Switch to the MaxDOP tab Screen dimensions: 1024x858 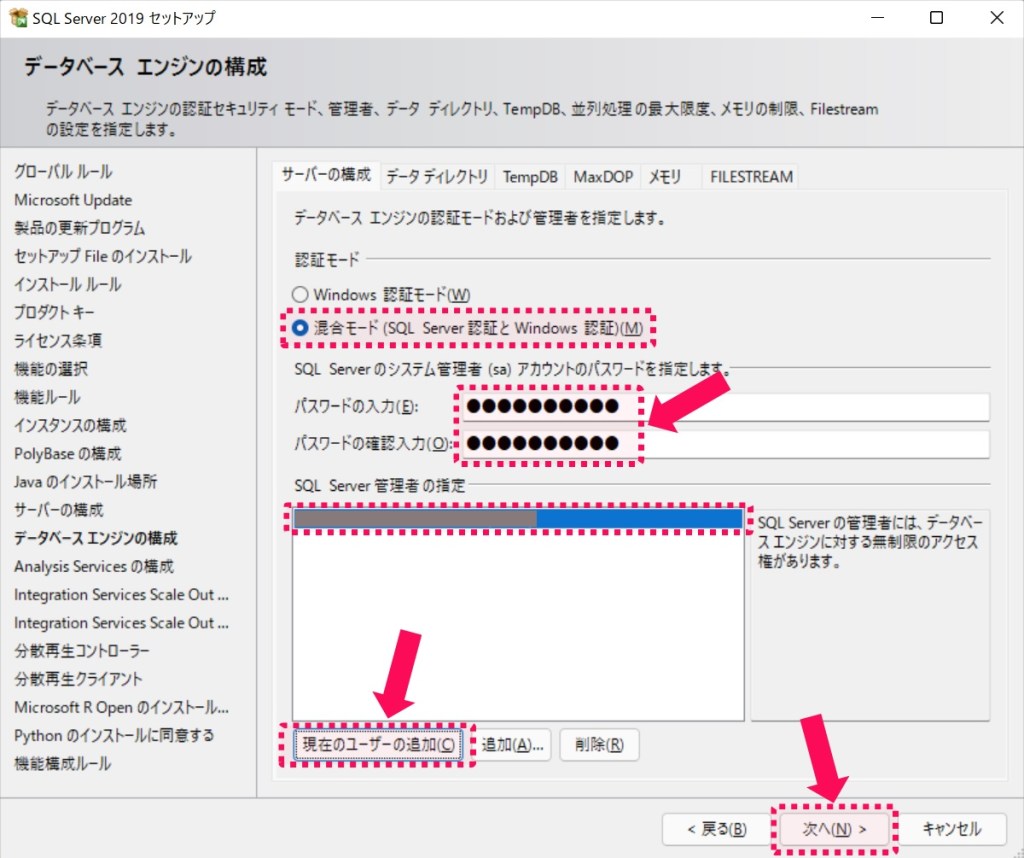coord(603,177)
